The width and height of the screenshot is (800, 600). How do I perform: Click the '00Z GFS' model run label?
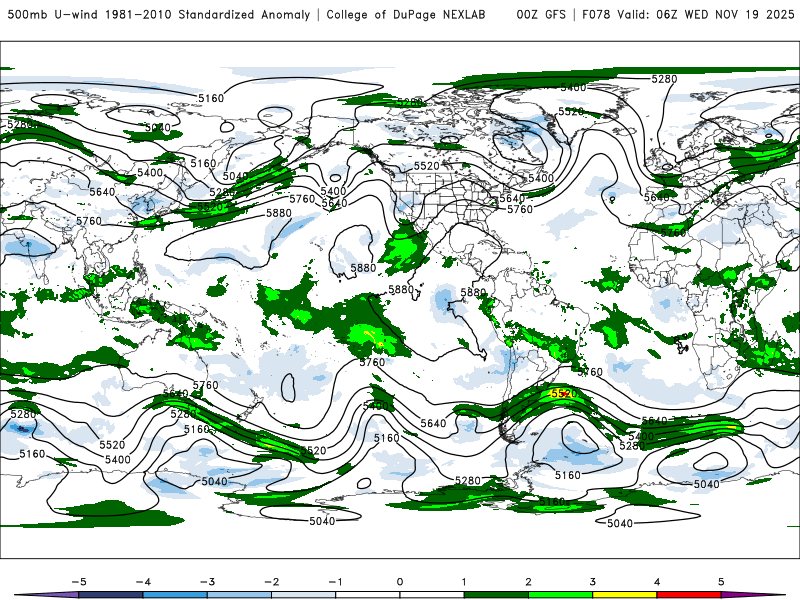point(541,14)
